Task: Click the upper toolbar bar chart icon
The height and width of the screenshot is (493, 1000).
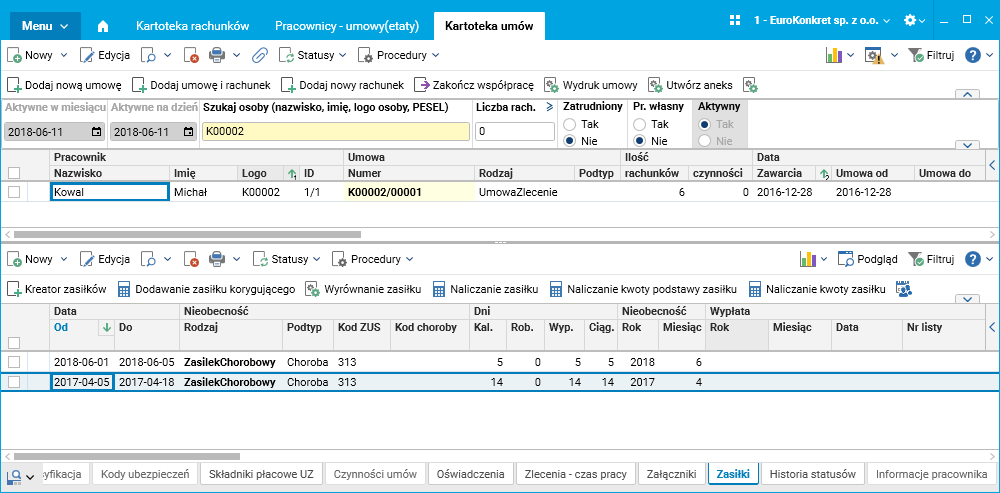Action: click(833, 55)
